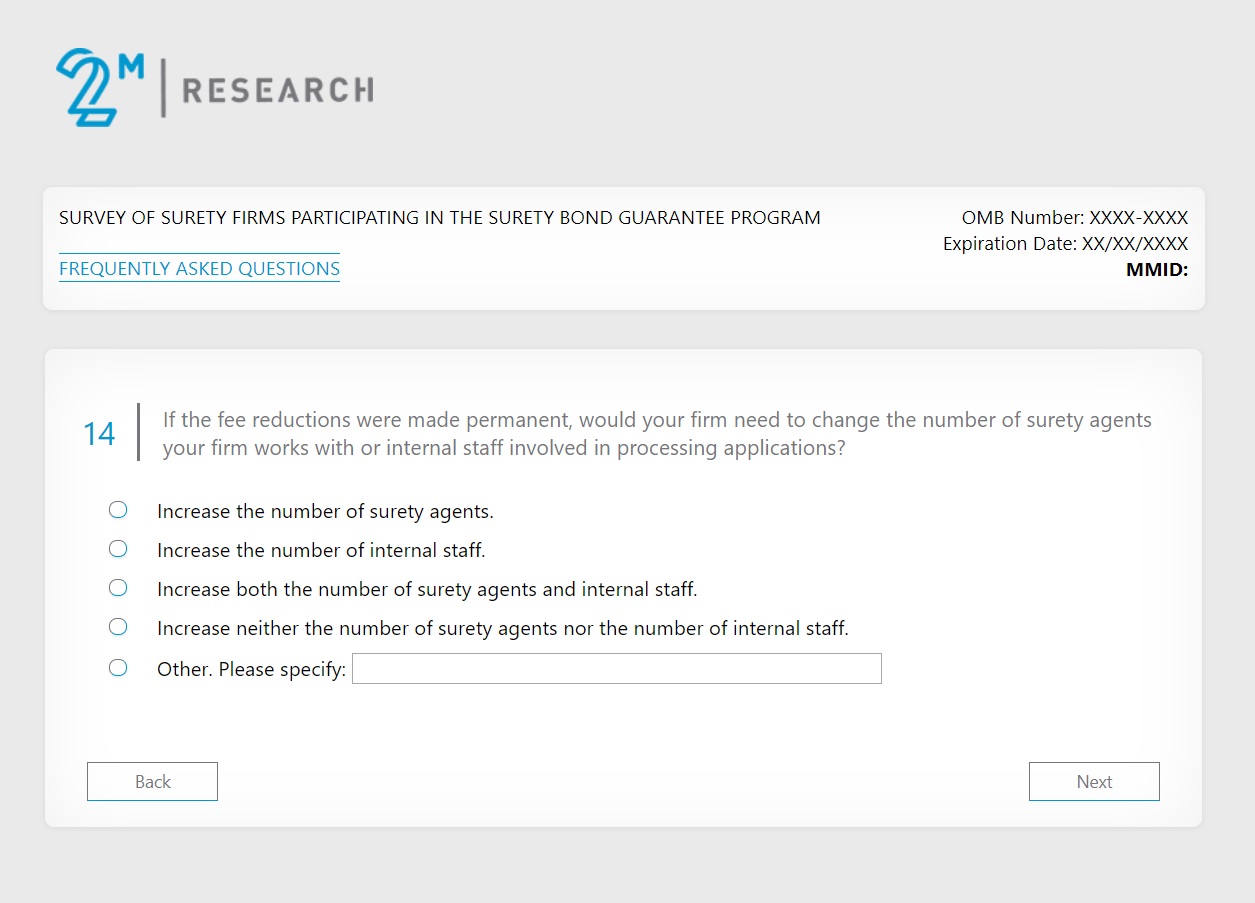
Task: Click the 'Other. Please specify:' label text
Action: [x=251, y=670]
